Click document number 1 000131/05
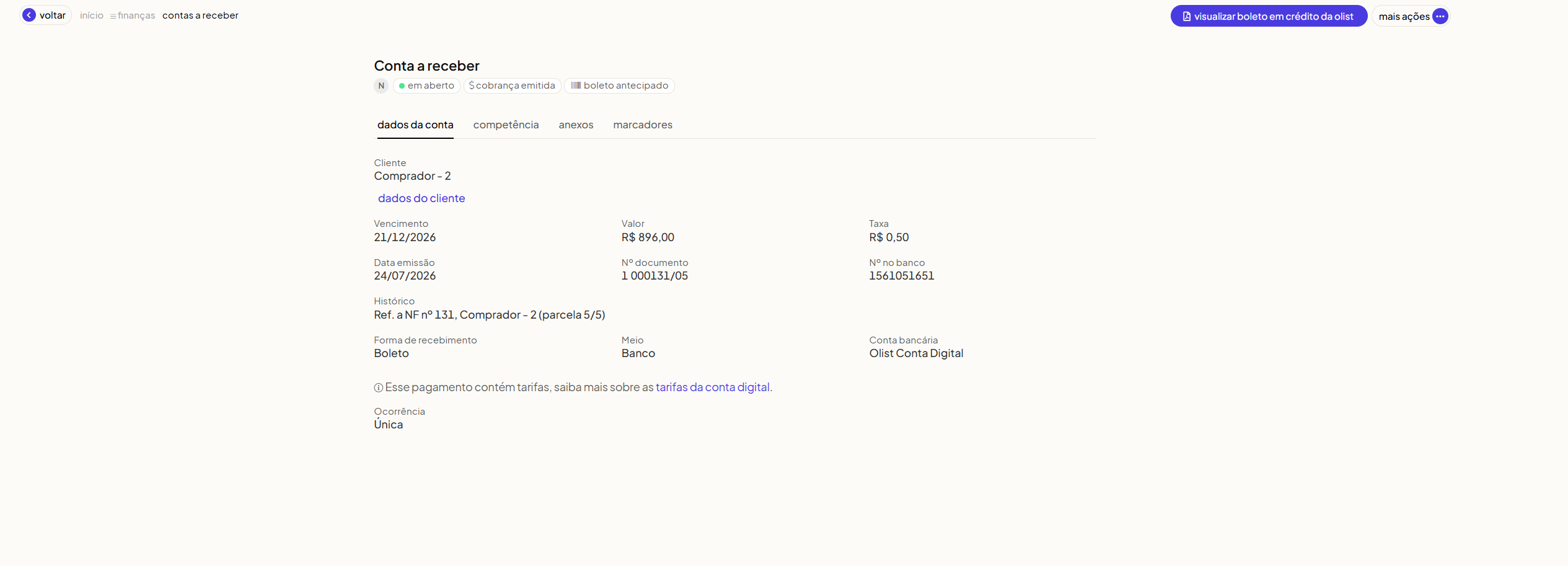Image resolution: width=1568 pixels, height=566 pixels. point(654,276)
